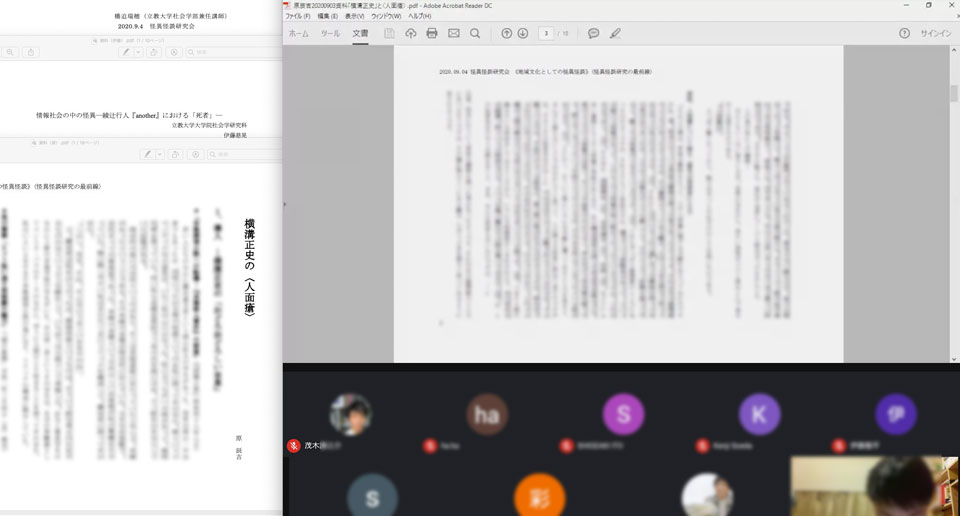Viewport: 960px width, 516px height.
Task: Click the muted mic icon under pink 'S' avatar
Action: 566,446
